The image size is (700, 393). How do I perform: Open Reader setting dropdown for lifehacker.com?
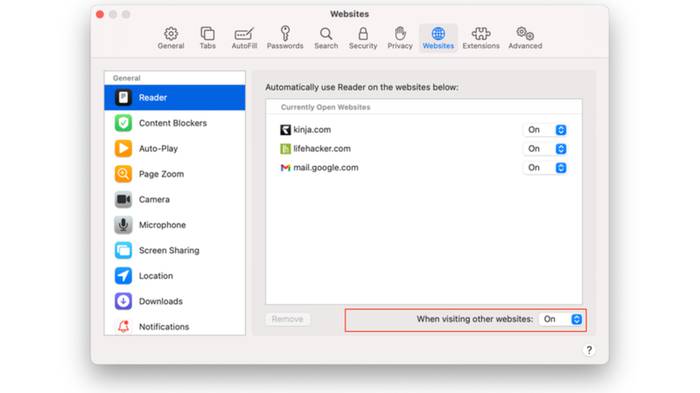[546, 148]
